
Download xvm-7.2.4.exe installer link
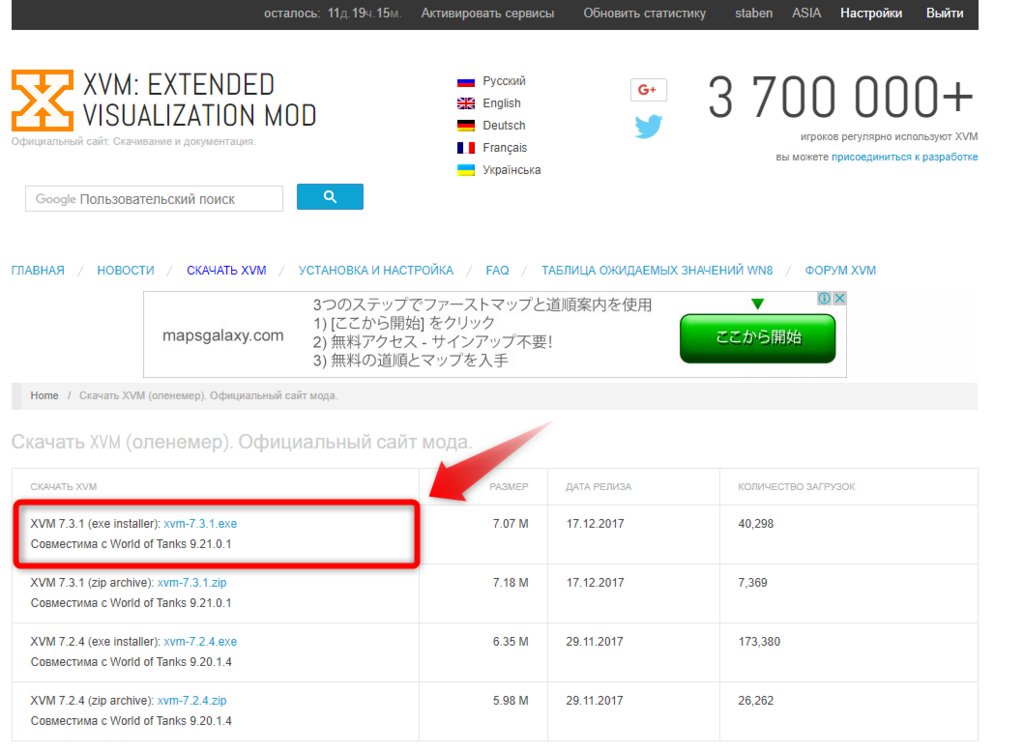coord(200,642)
